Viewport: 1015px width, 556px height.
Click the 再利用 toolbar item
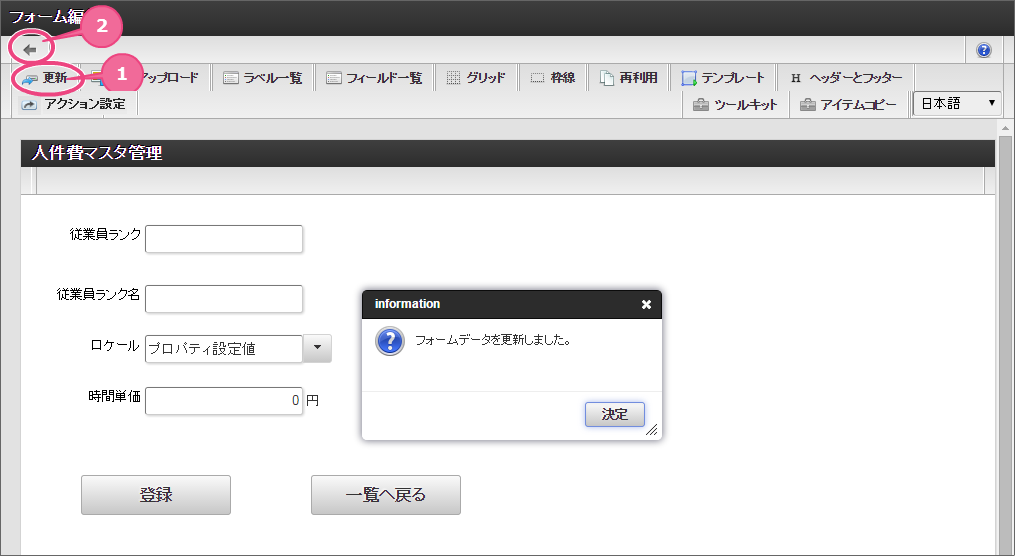(629, 78)
